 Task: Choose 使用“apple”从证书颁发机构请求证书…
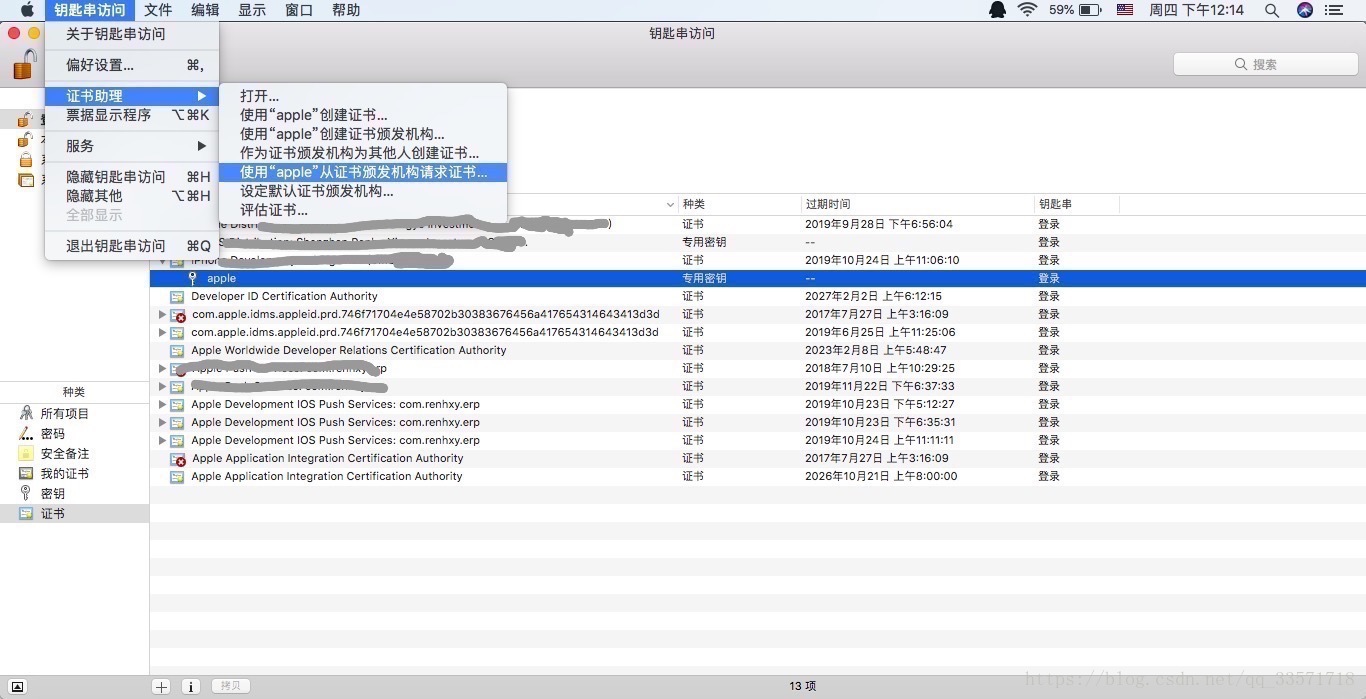363,172
